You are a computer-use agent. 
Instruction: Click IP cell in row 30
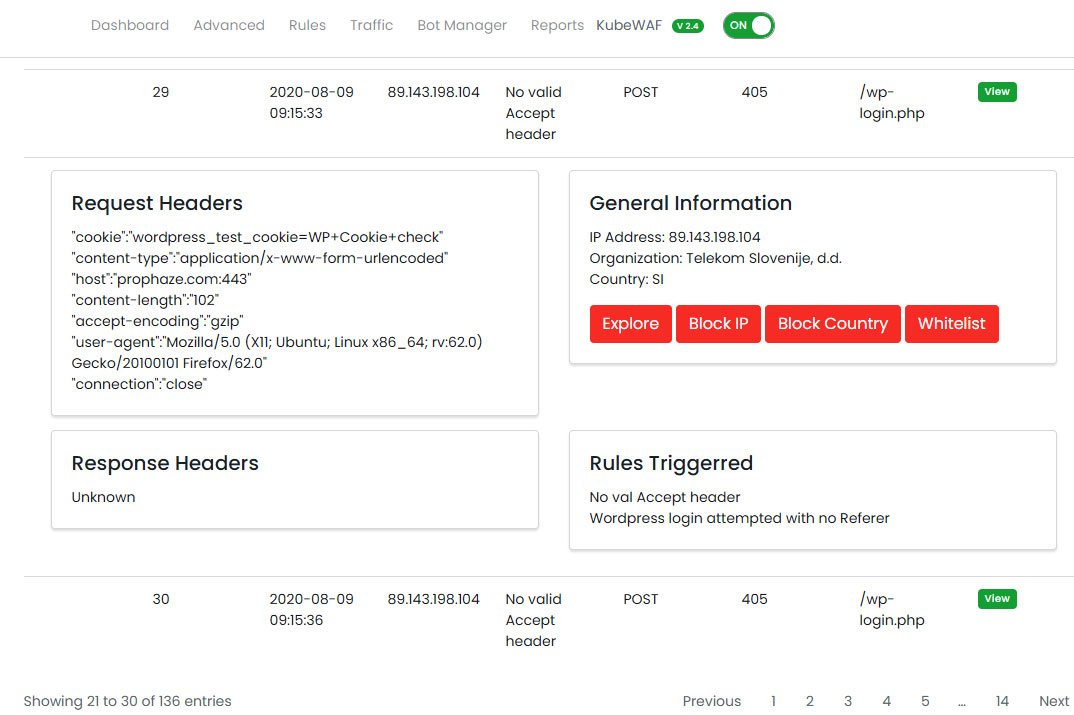434,599
